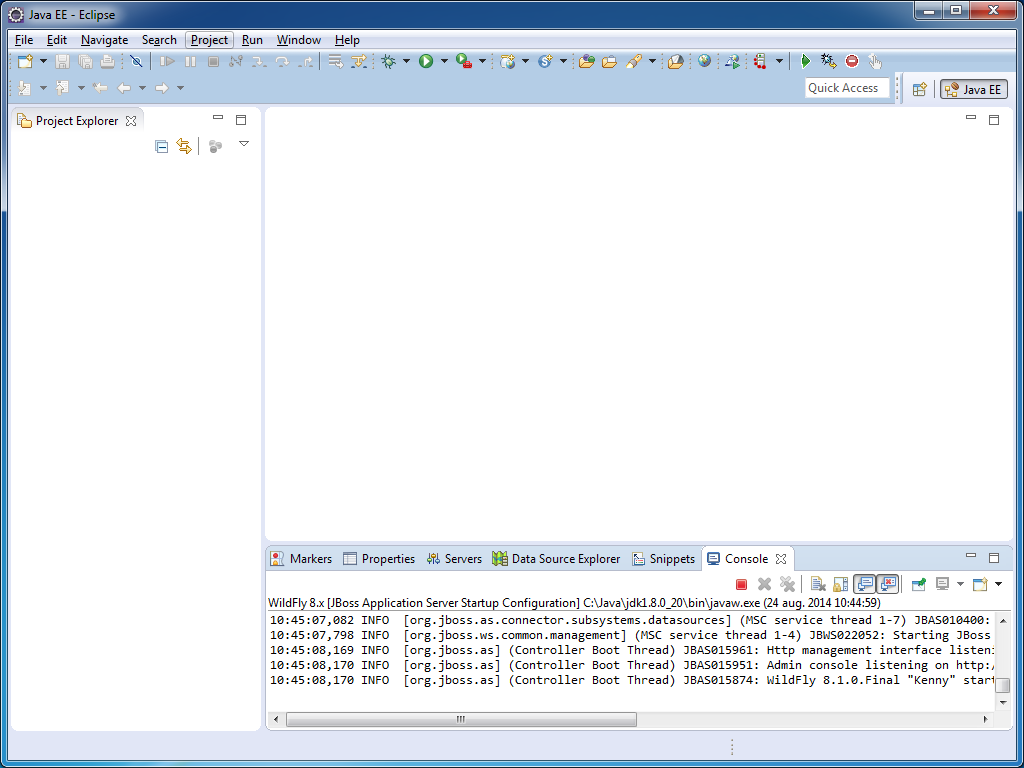Click the Forward navigation arrow
Screen dimensions: 1024x768
pos(161,88)
